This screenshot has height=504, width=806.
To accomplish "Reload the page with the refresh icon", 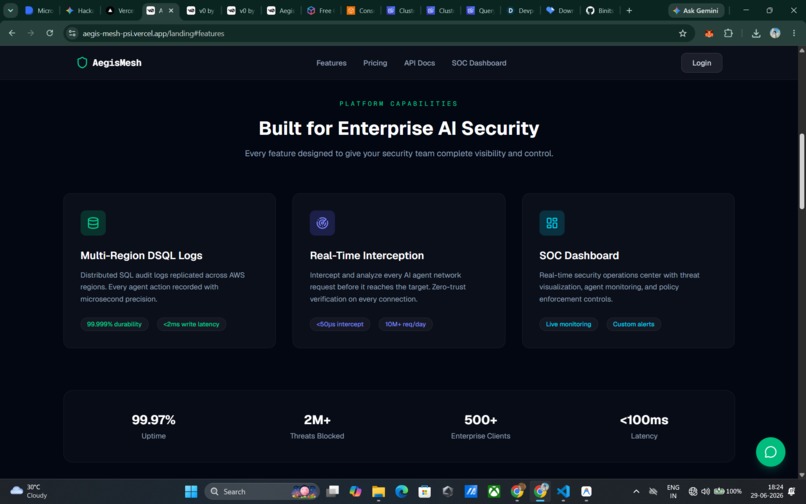I will (50, 33).
